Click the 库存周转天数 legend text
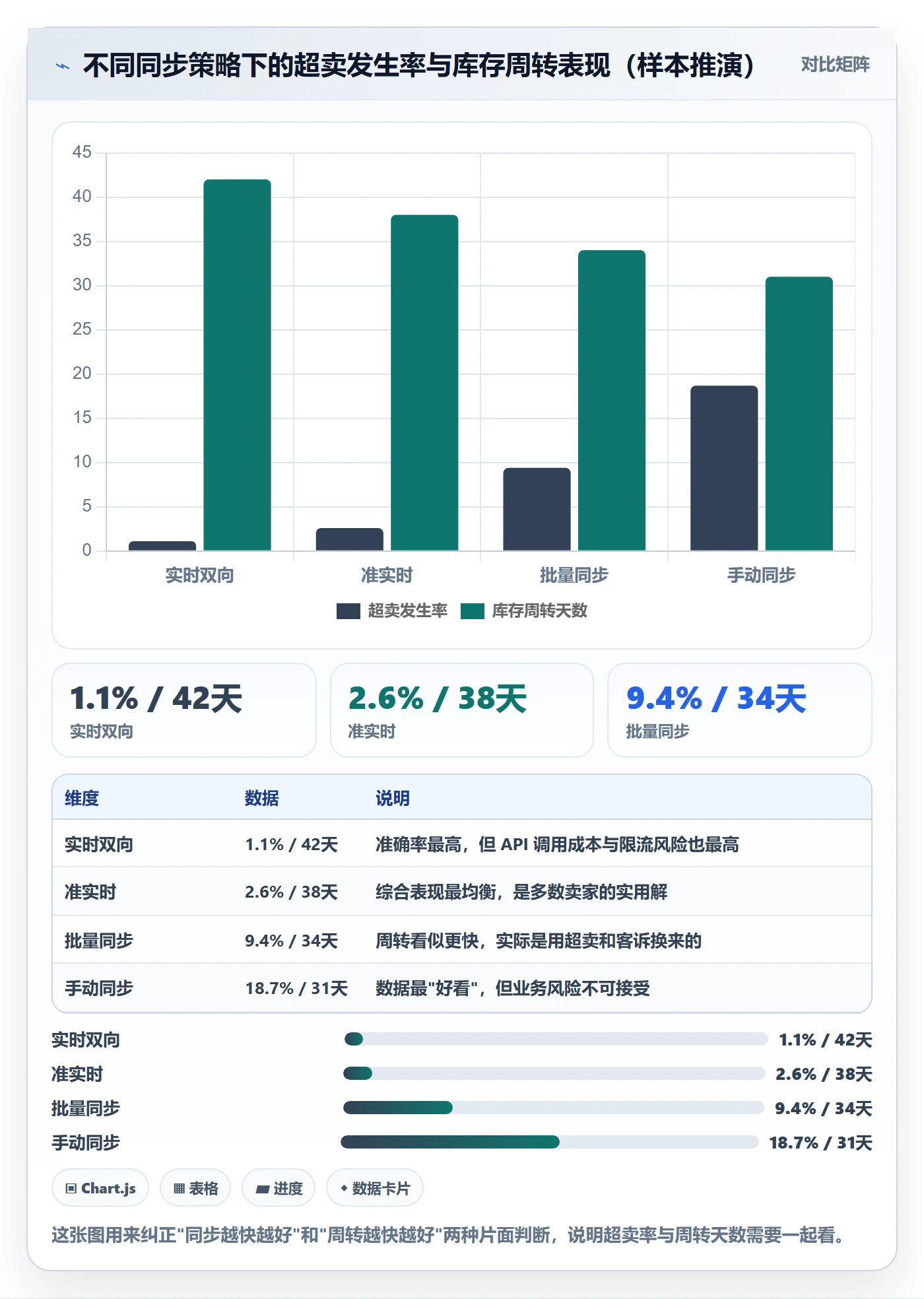 (x=539, y=611)
